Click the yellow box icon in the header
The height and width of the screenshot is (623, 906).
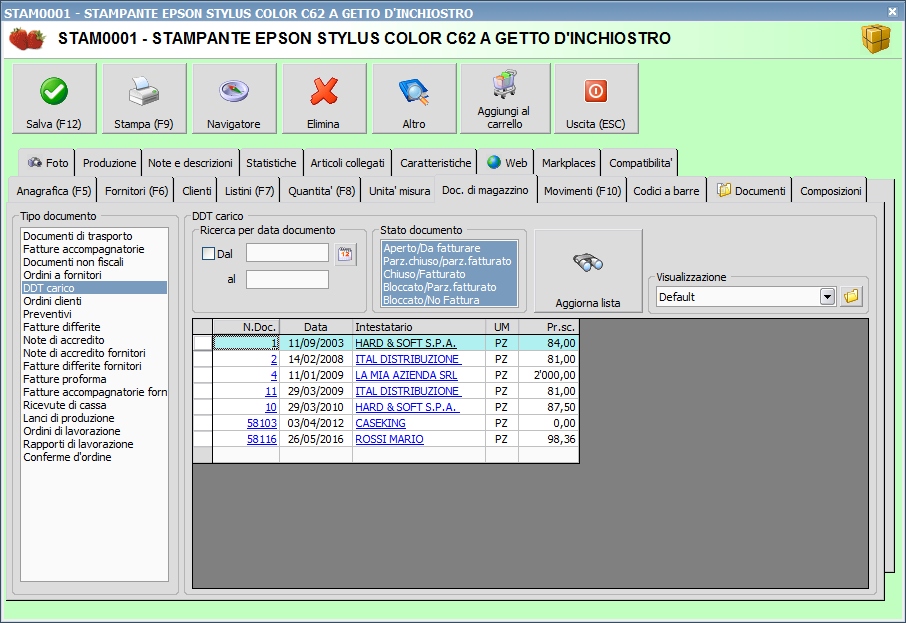[x=876, y=39]
